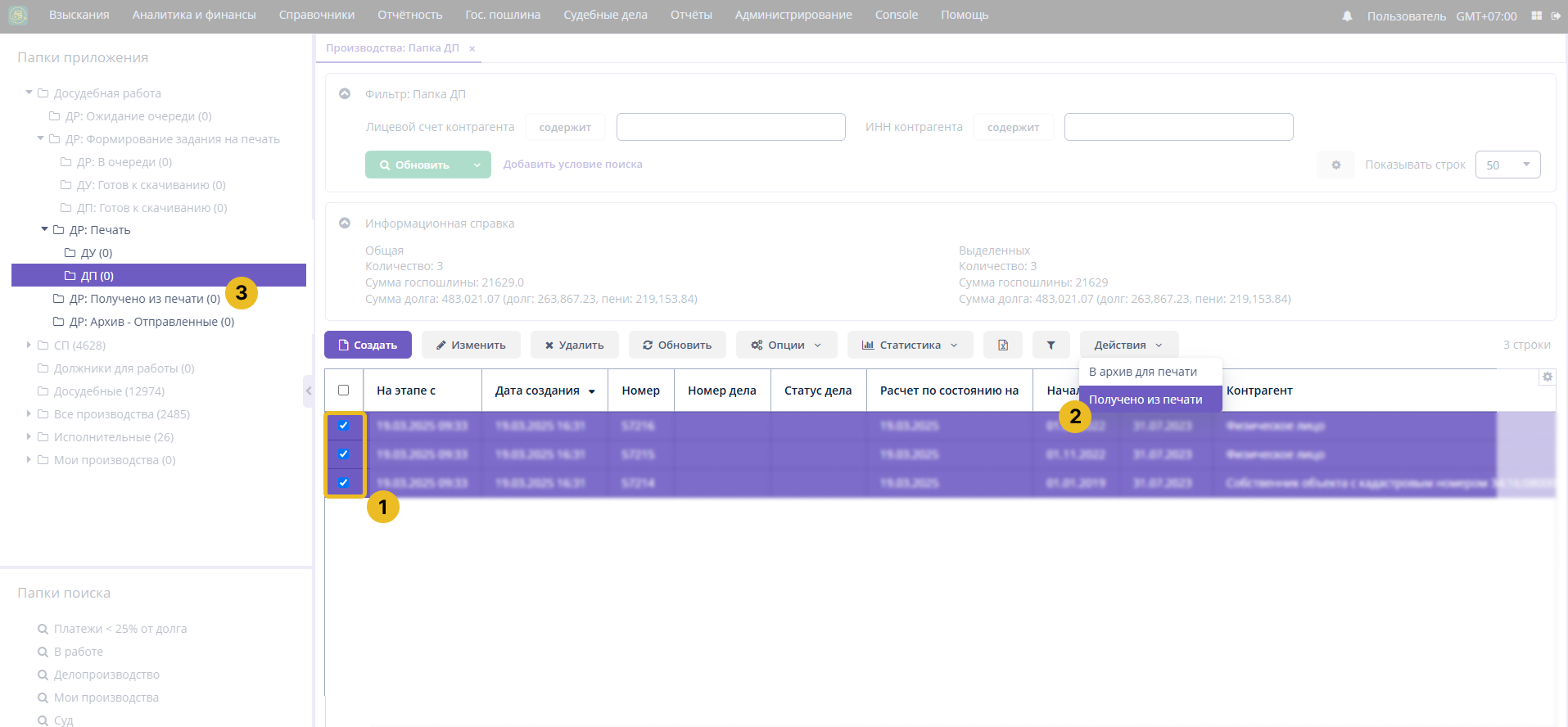Uncheck the first table row checkbox
The height and width of the screenshot is (727, 1568).
tap(344, 426)
